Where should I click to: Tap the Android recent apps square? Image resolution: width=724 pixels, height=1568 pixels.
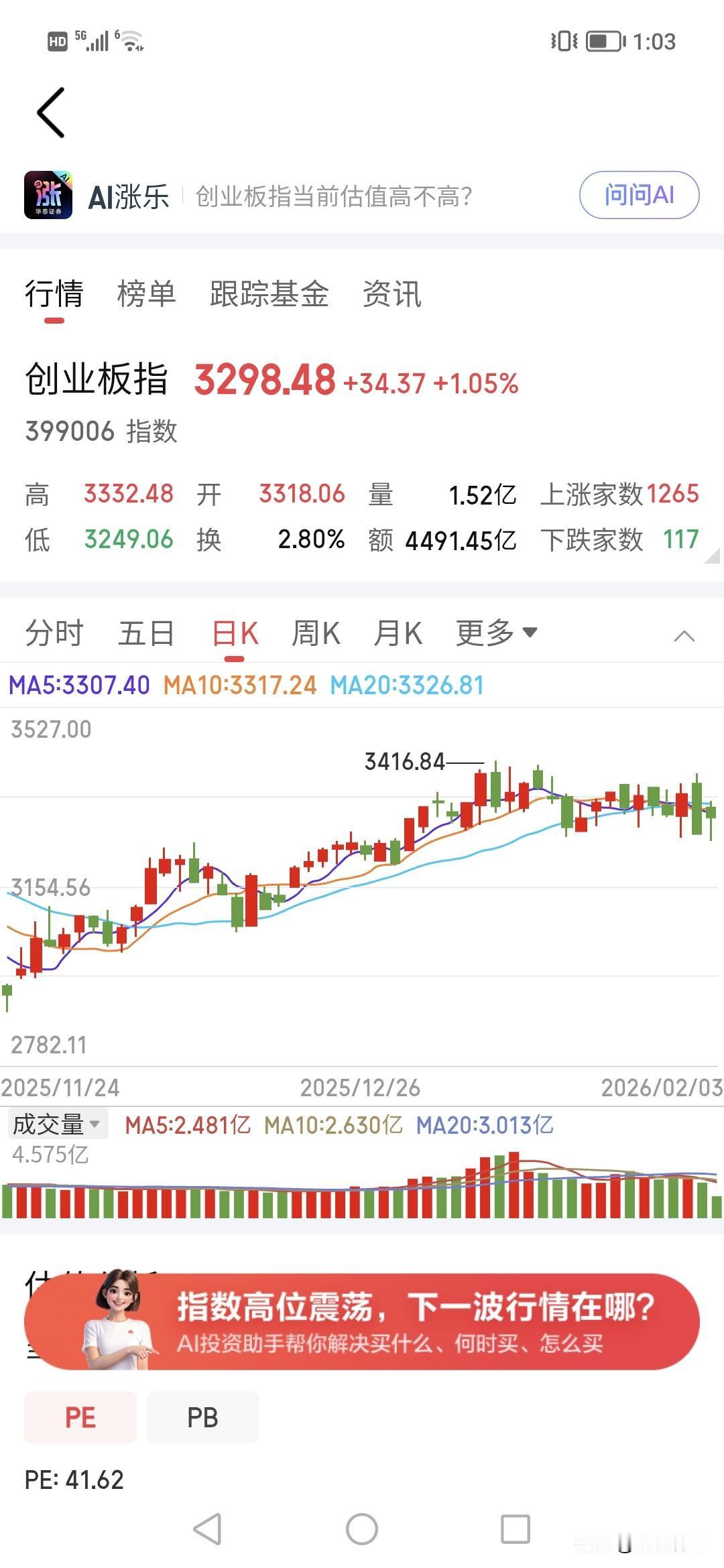[x=516, y=1529]
